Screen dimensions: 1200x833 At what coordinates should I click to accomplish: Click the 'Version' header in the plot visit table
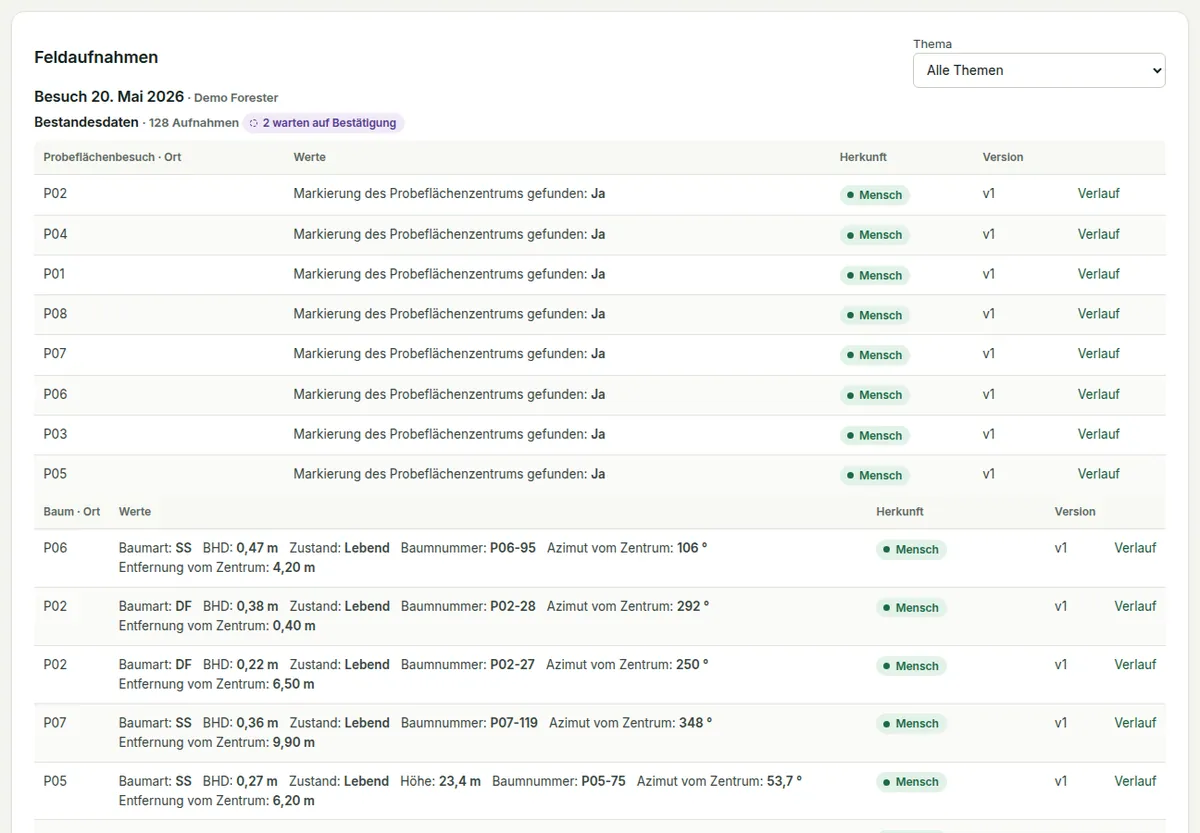pyautogui.click(x=1003, y=157)
